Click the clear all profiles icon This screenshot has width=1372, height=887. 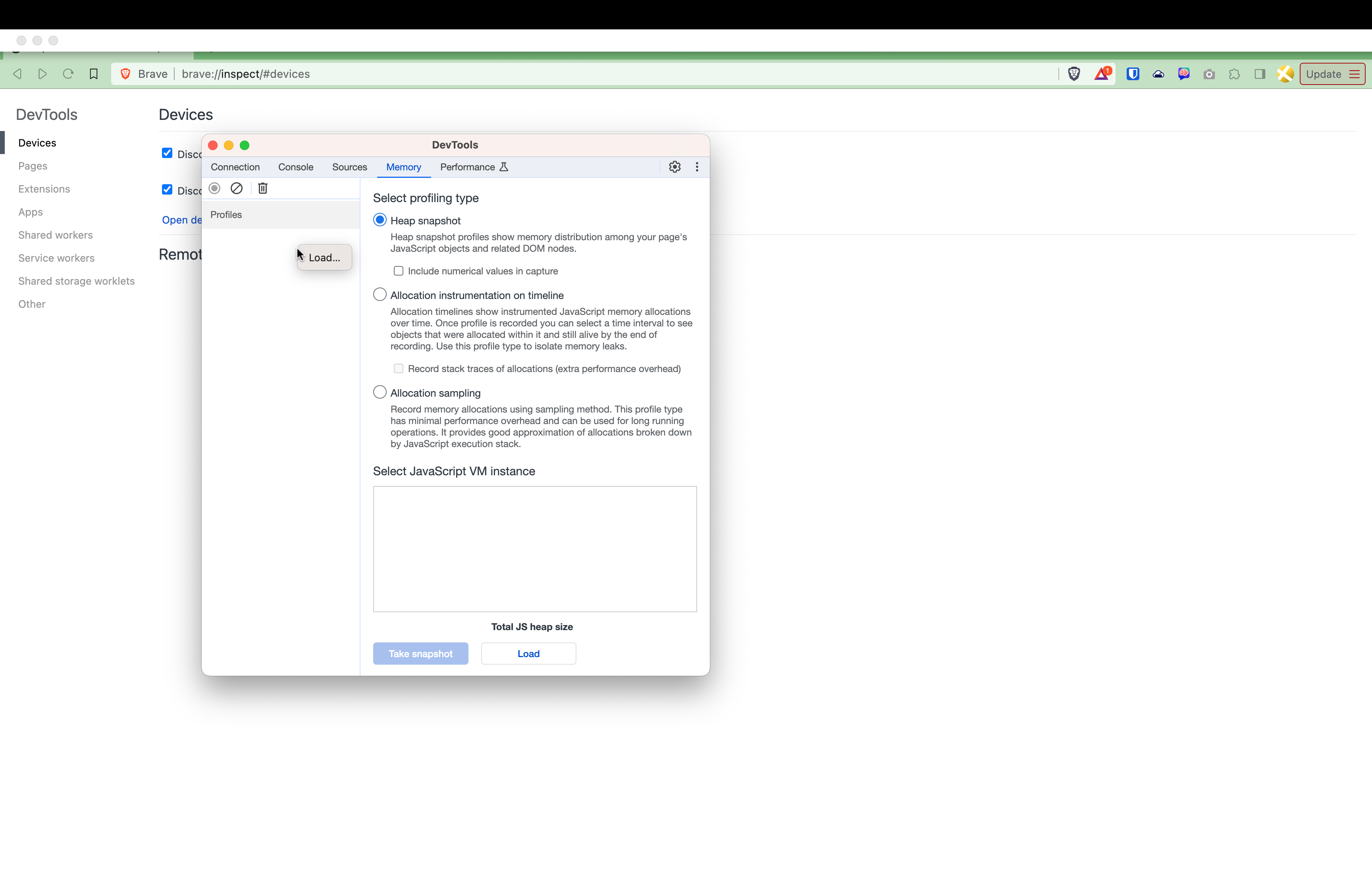237,188
